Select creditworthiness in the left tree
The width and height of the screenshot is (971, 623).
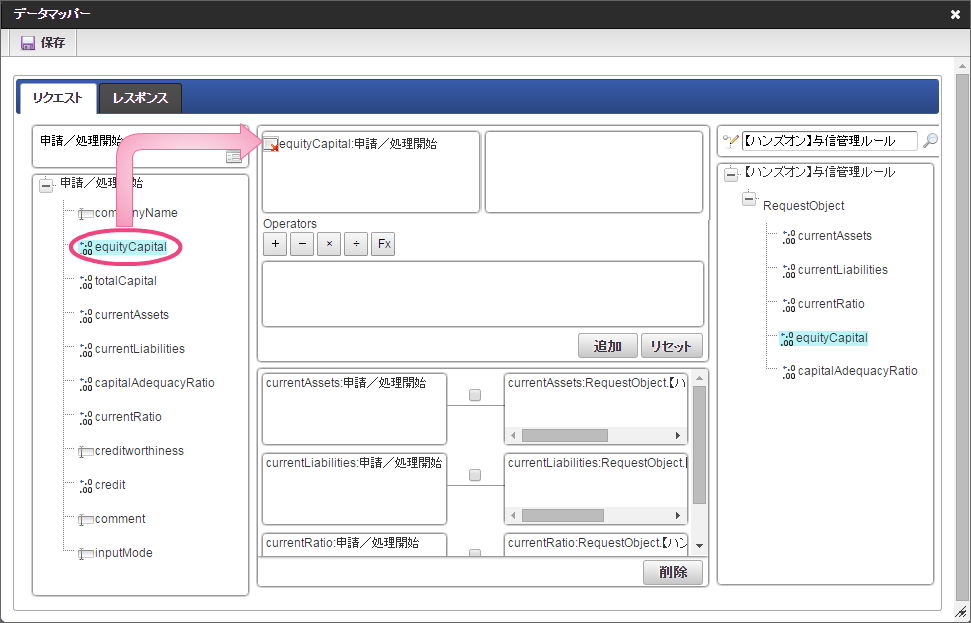(x=139, y=451)
